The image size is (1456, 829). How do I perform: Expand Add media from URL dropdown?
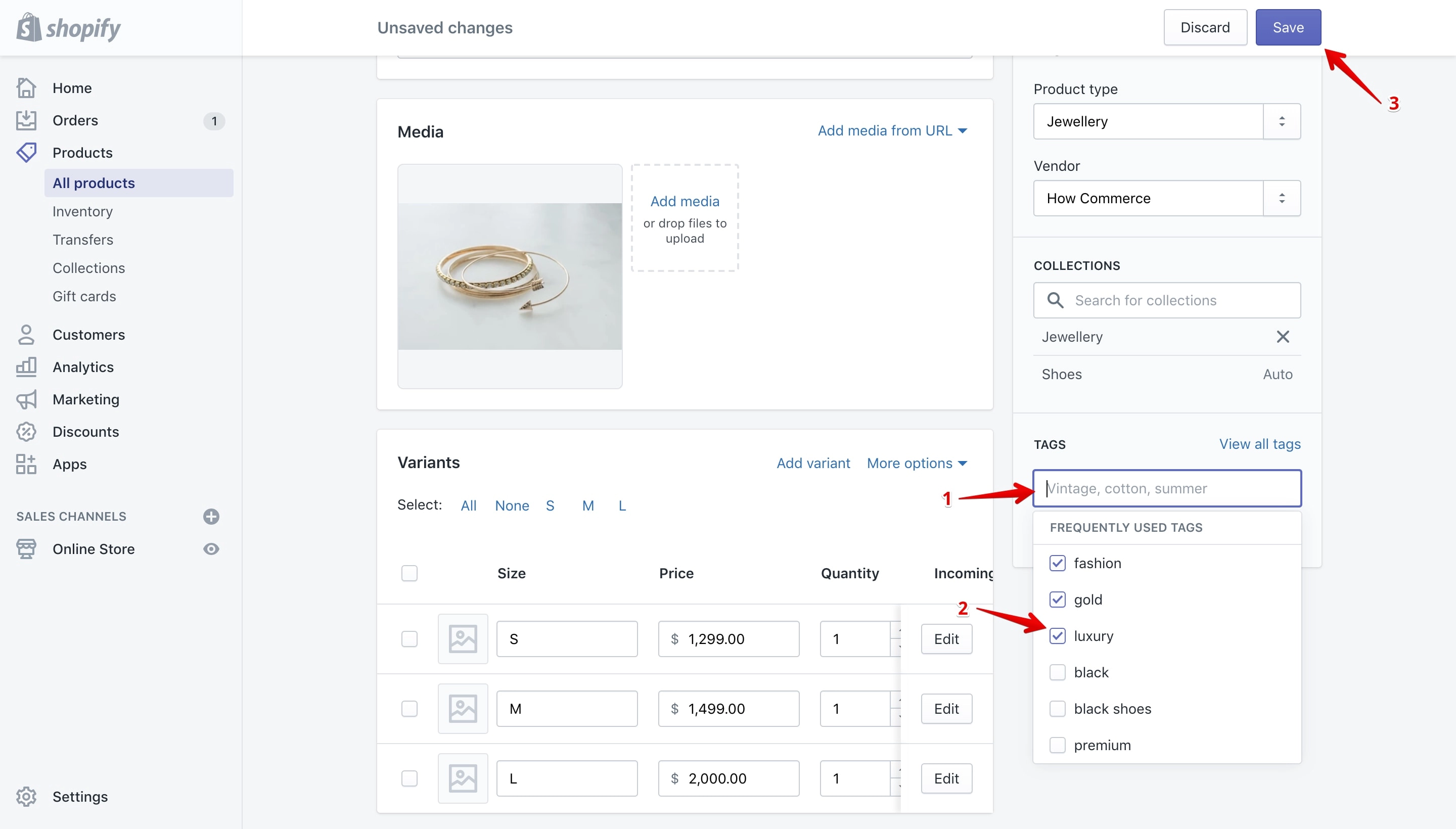pyautogui.click(x=892, y=130)
